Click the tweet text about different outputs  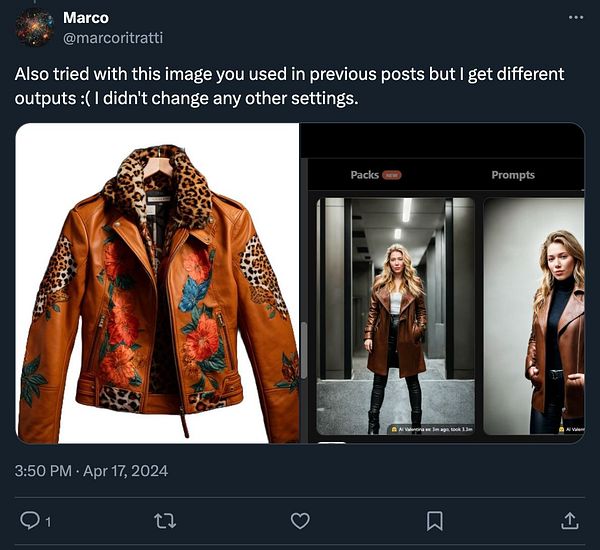coord(290,87)
